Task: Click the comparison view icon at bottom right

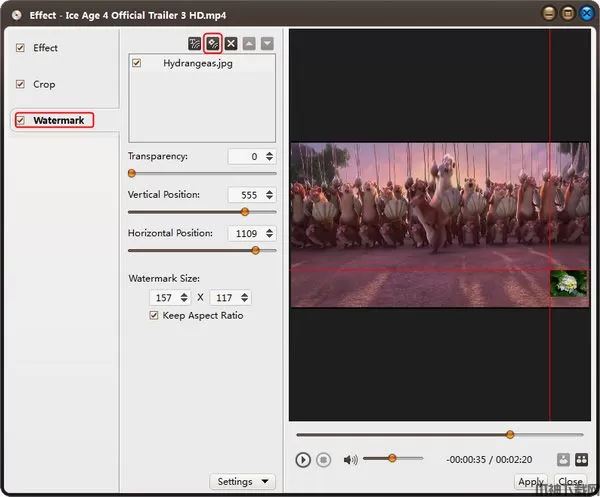Action: point(580,460)
